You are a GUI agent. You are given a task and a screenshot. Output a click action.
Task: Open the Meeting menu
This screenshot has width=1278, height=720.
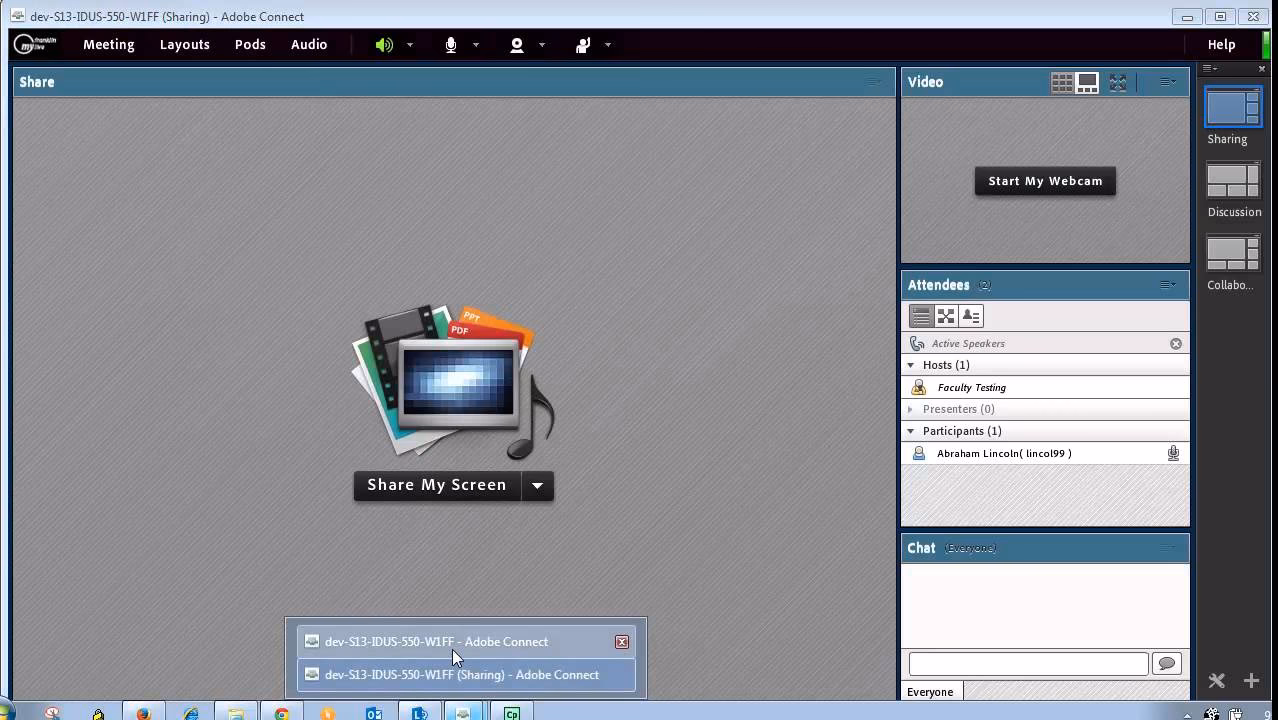[108, 45]
